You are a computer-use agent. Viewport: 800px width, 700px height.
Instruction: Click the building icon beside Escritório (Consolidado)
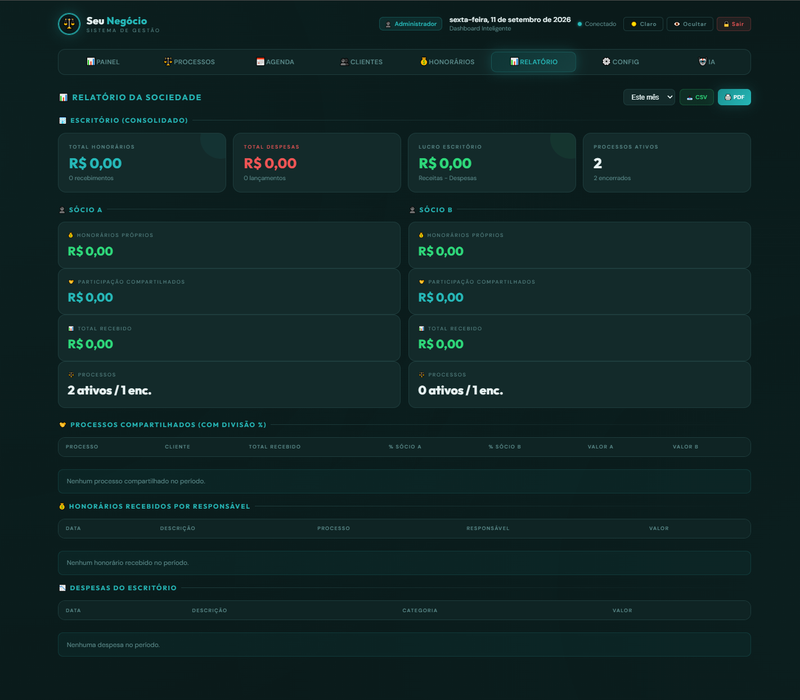click(x=63, y=120)
